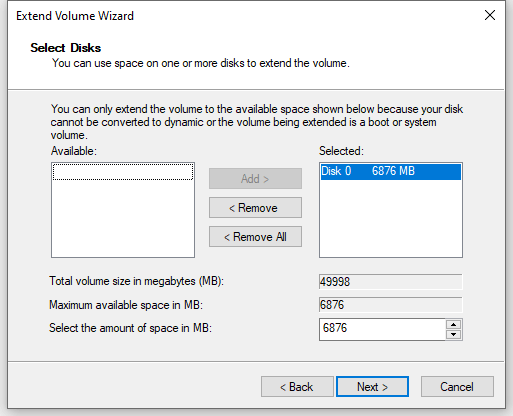Click blank area below Disk 0 in Selected list

point(391,218)
